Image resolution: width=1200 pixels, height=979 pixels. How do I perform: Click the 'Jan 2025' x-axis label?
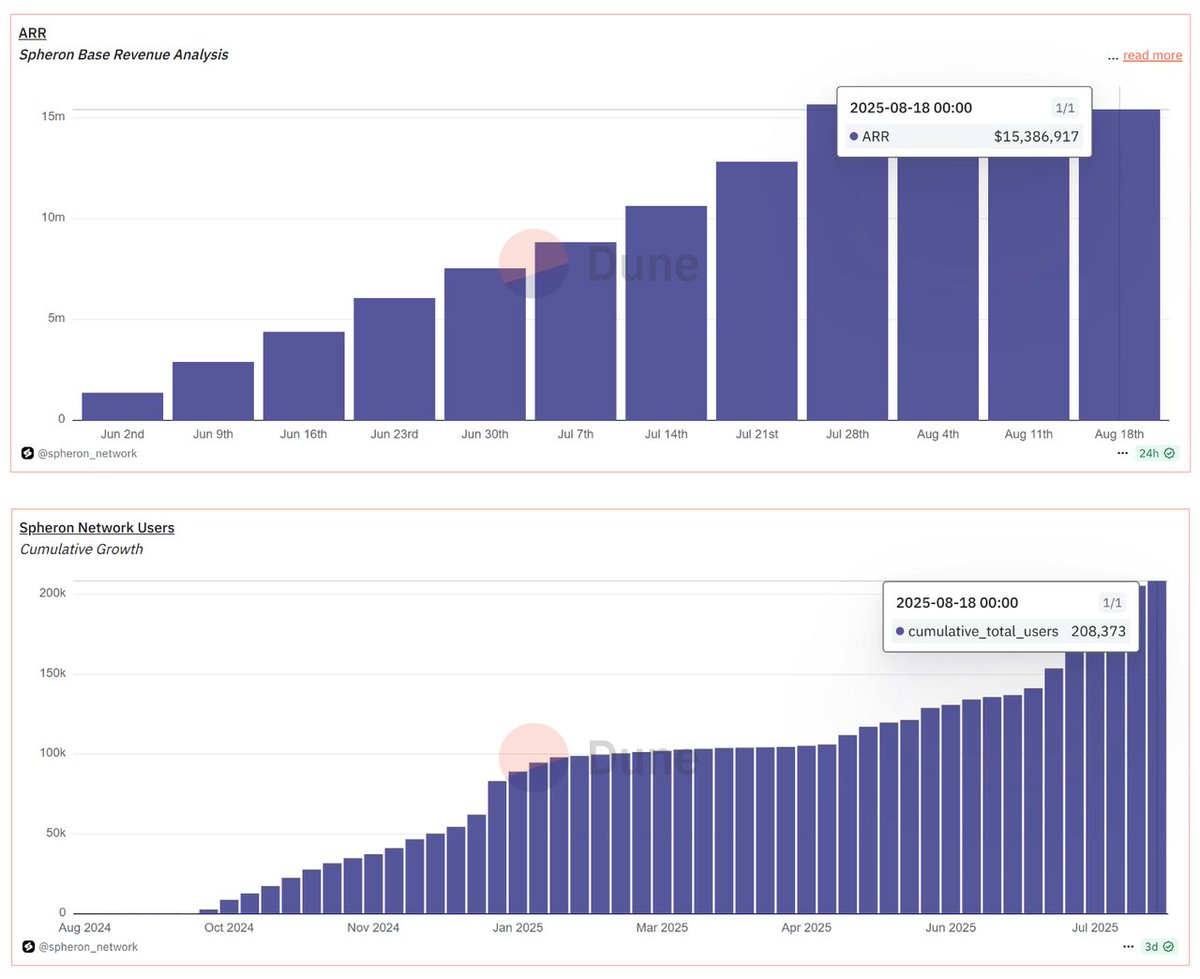[x=517, y=928]
